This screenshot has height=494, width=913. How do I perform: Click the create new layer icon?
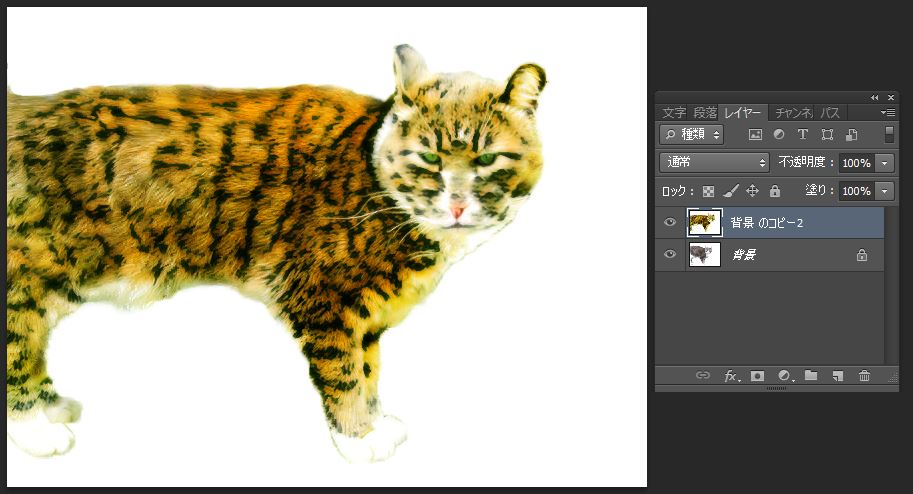pos(838,376)
